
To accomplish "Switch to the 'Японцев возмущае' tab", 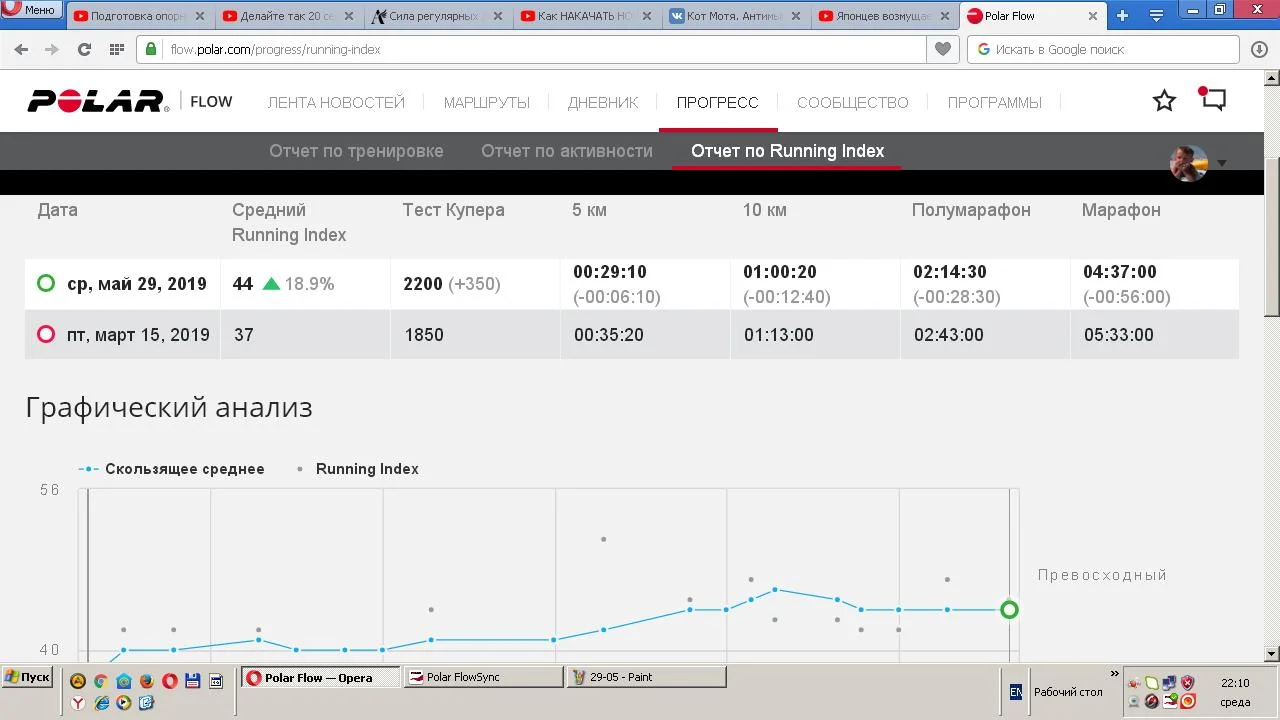I will (884, 16).
